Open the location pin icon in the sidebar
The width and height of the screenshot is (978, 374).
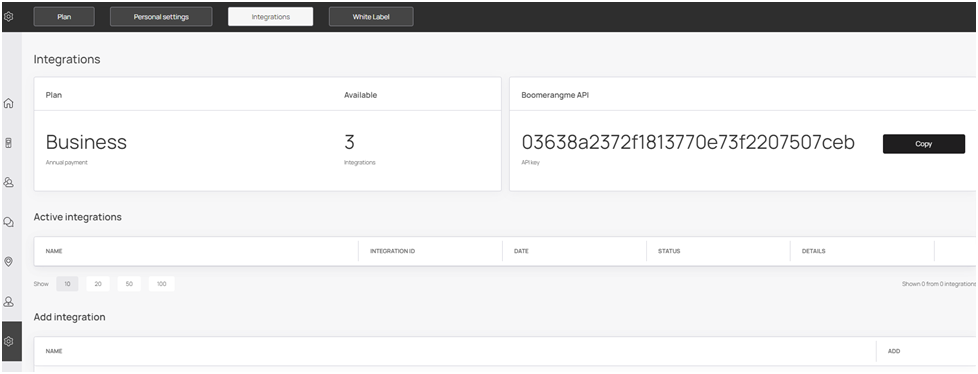coord(9,262)
